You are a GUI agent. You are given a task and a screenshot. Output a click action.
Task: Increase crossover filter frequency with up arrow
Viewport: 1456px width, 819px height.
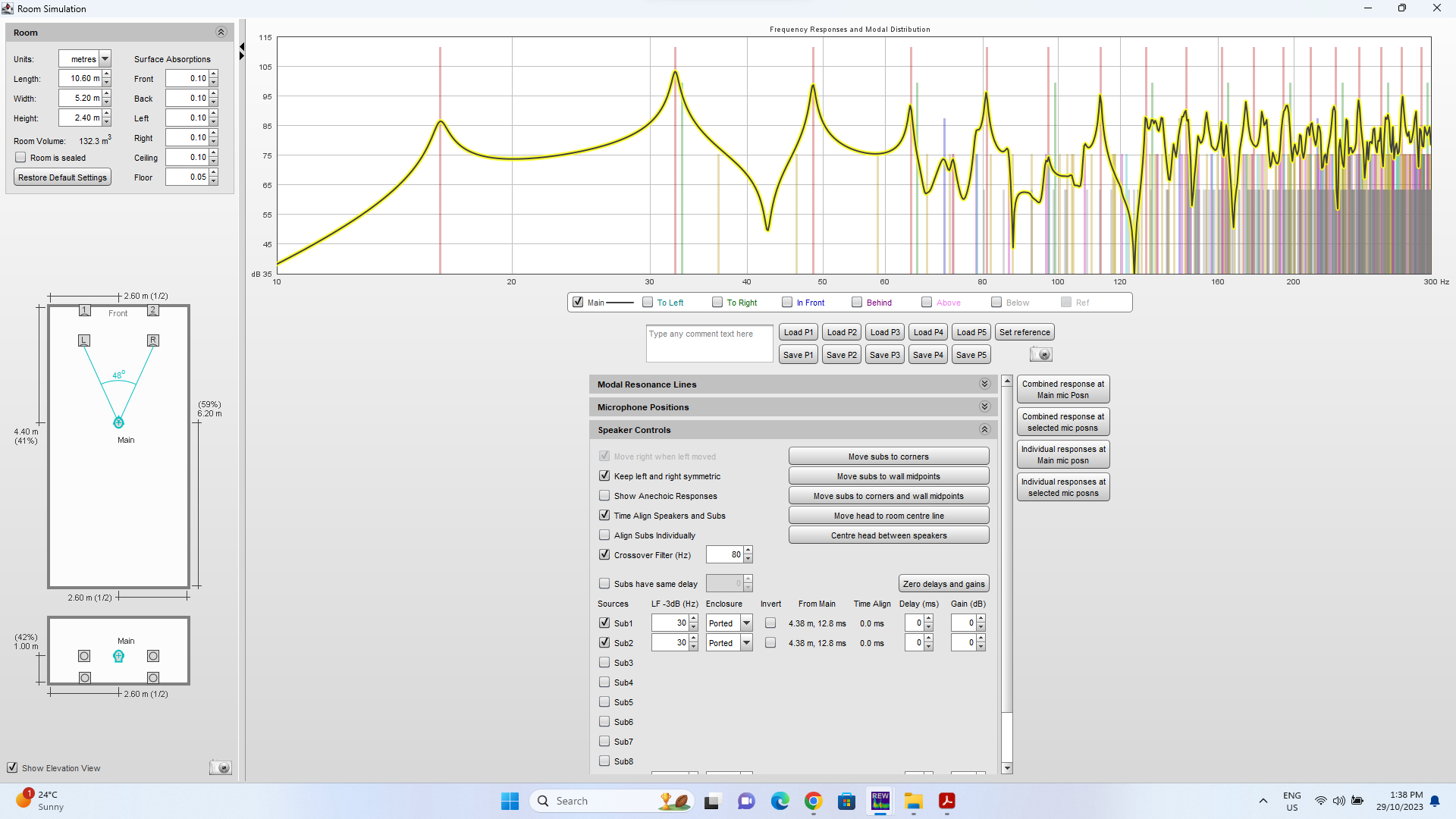pyautogui.click(x=748, y=551)
